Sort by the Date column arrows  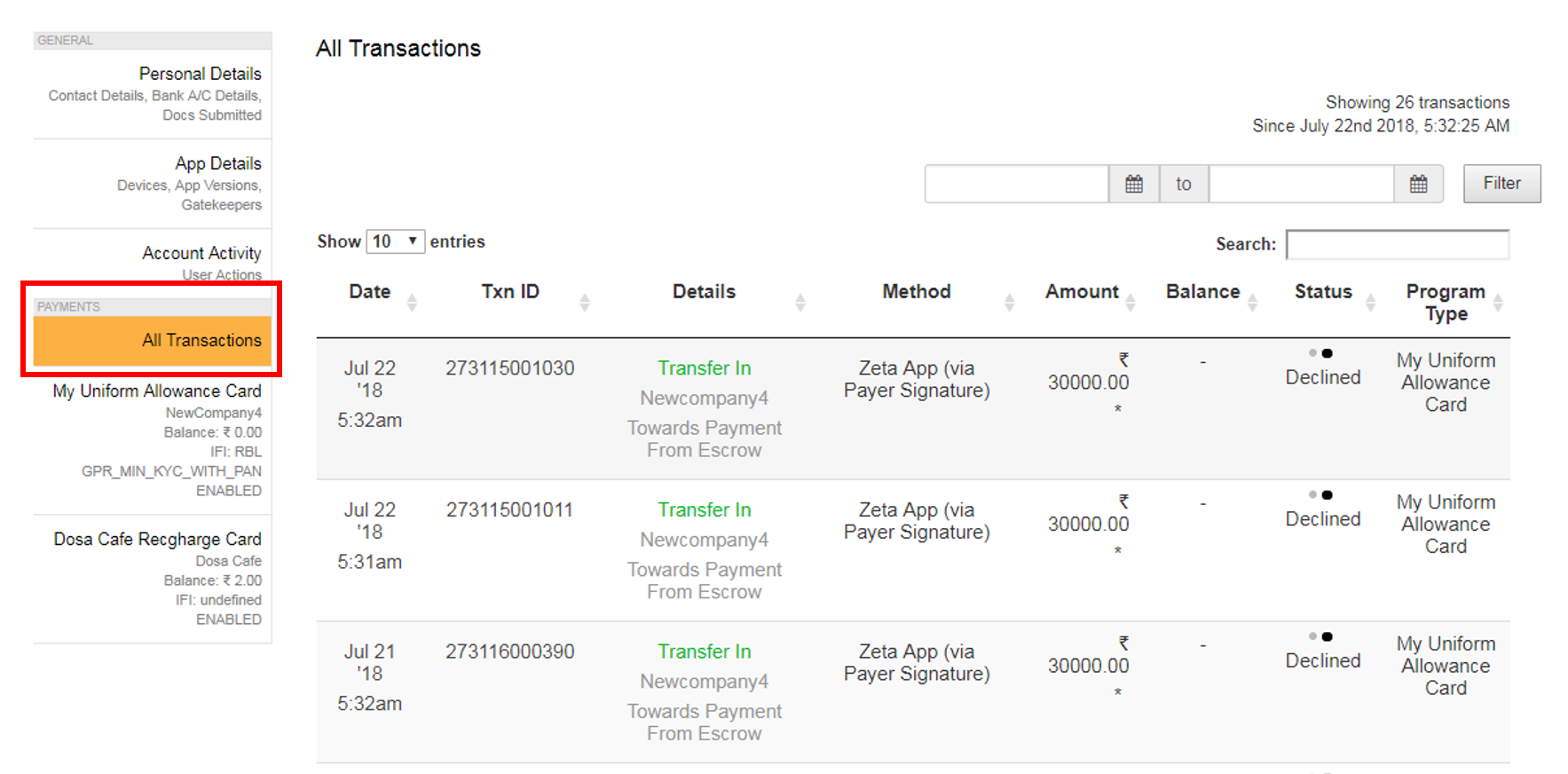412,303
